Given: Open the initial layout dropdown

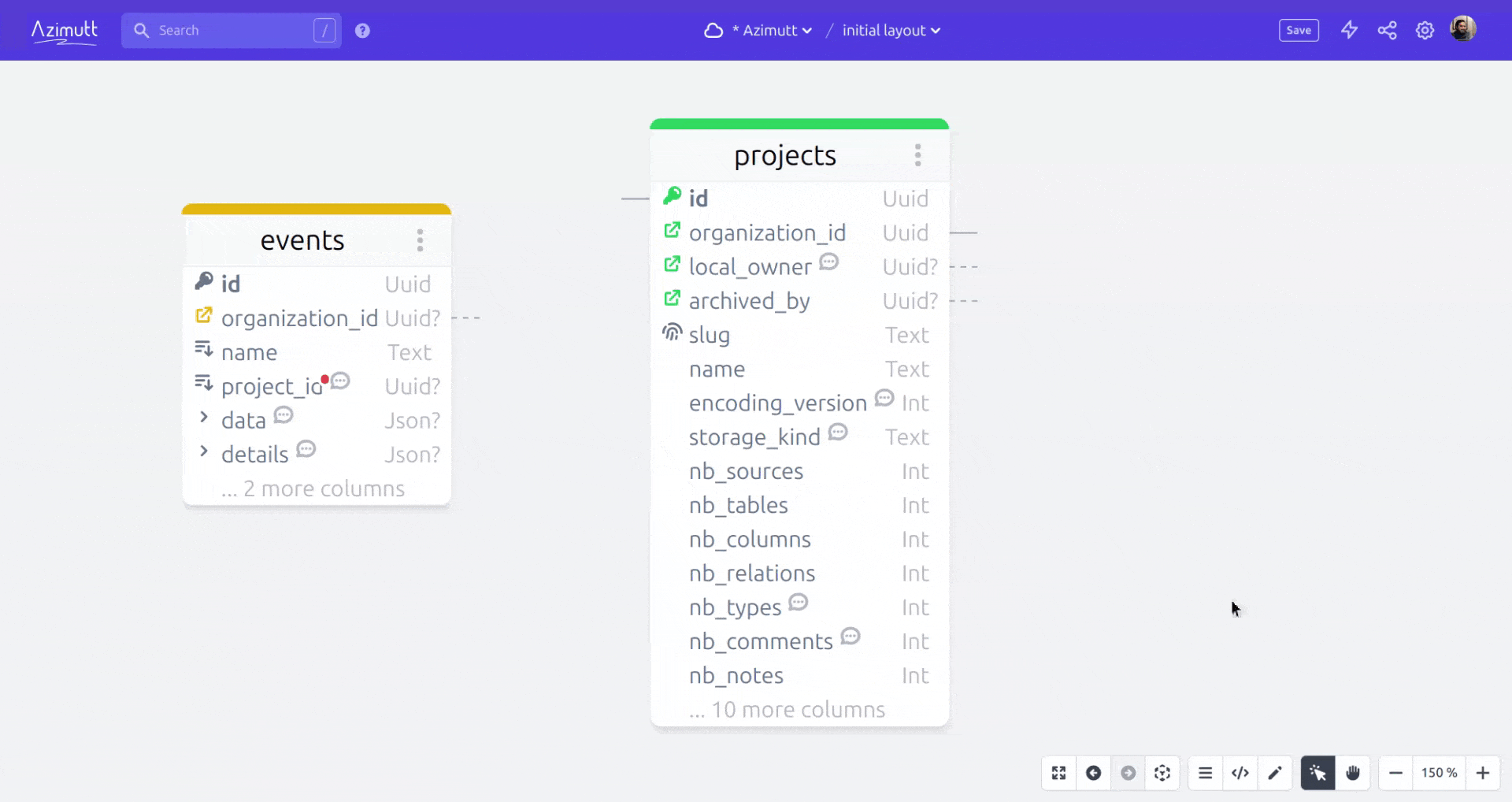Looking at the screenshot, I should tap(891, 30).
